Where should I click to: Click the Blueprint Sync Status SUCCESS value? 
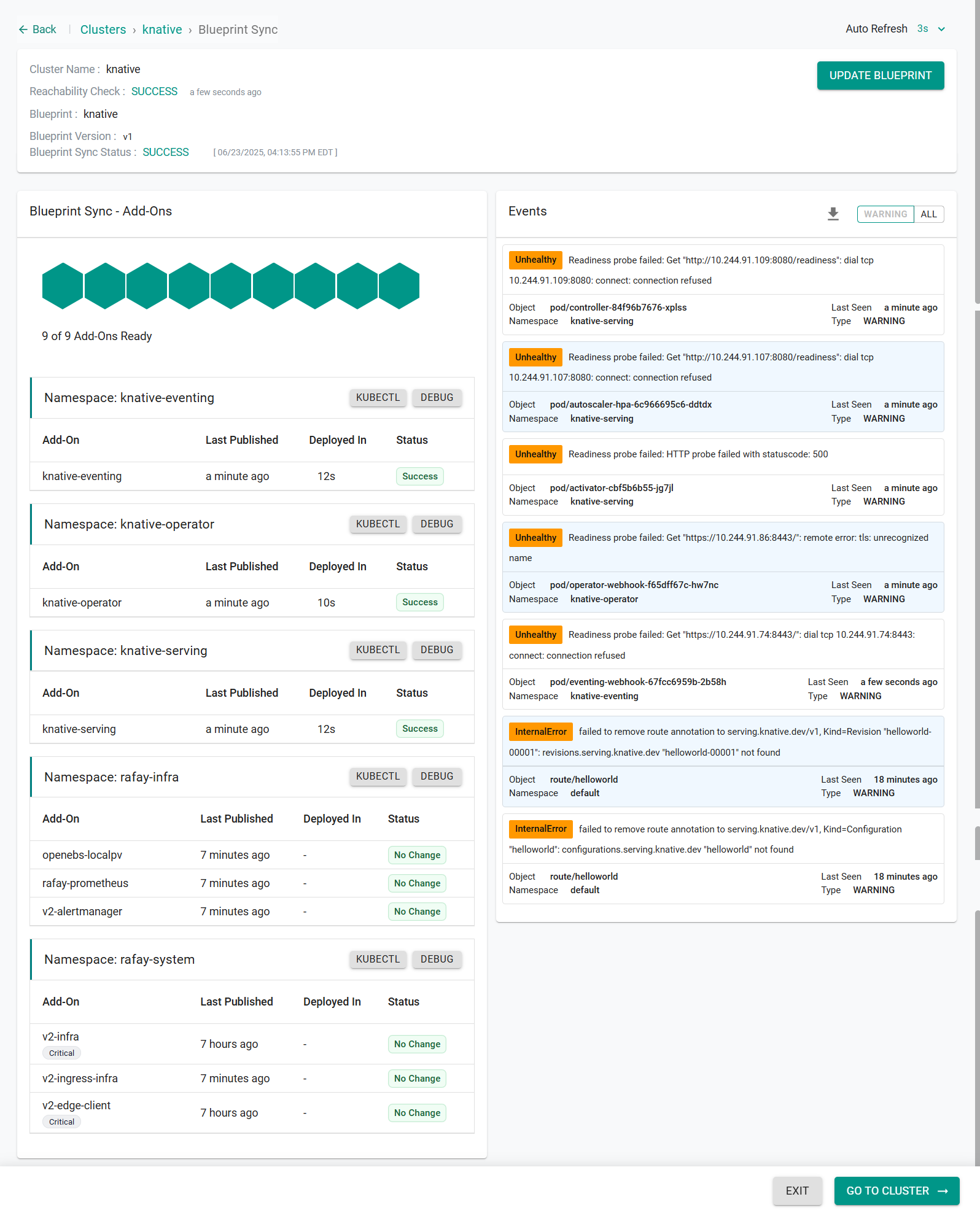[166, 152]
